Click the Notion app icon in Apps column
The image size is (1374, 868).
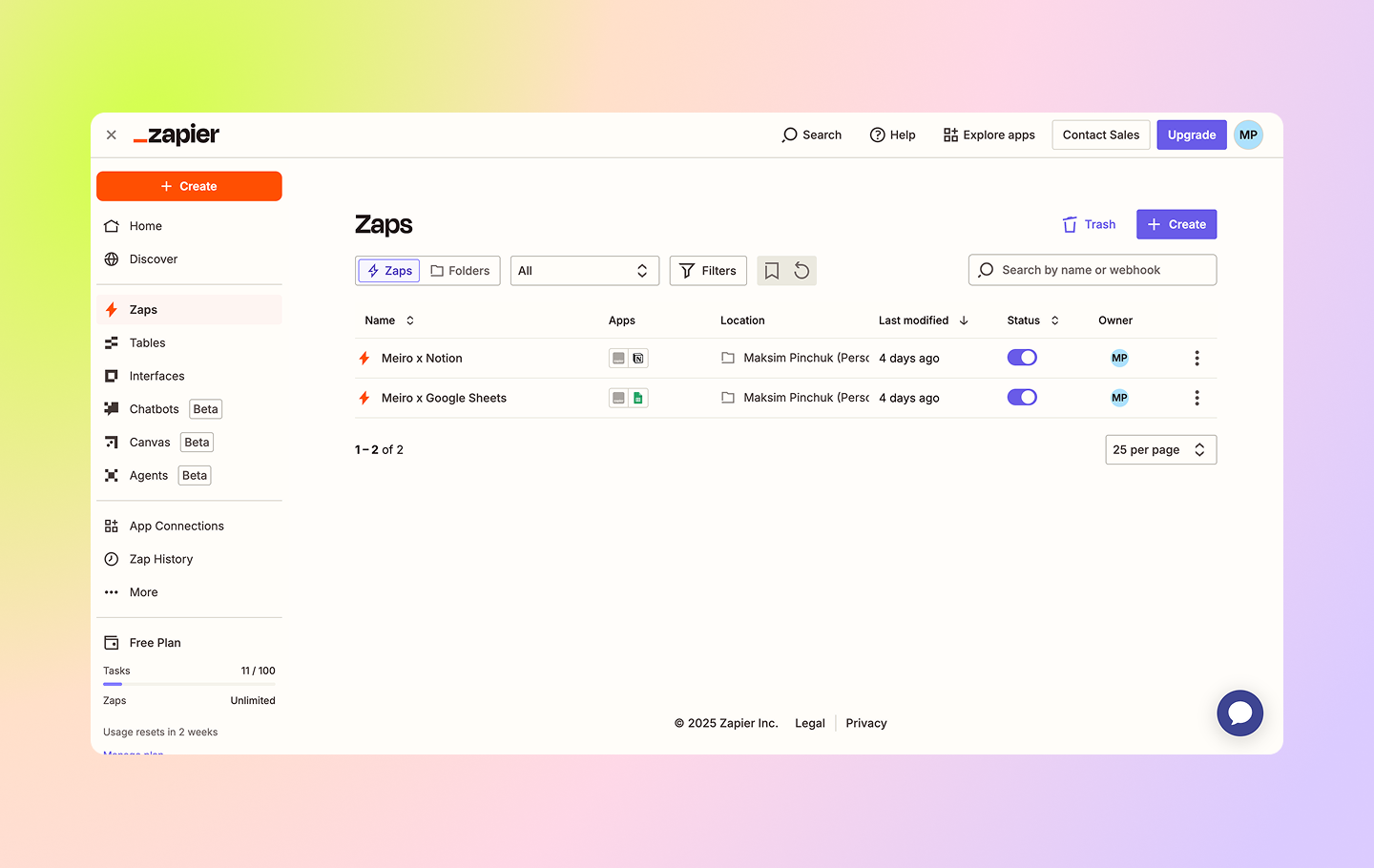638,359
